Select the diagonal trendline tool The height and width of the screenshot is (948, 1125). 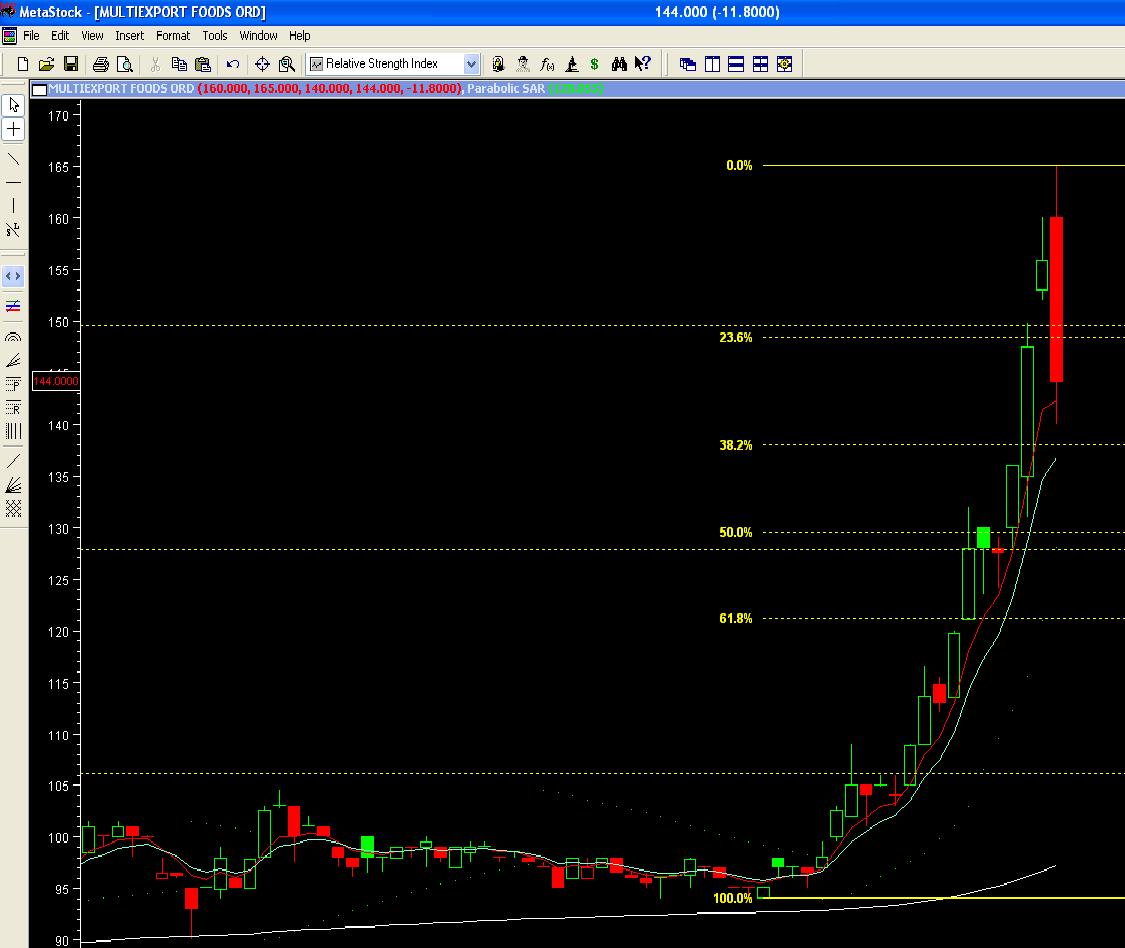[x=14, y=159]
